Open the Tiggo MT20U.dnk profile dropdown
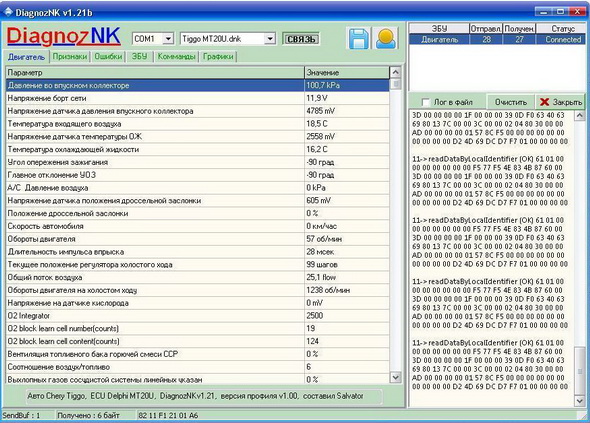This screenshot has height=423, width=590. click(269, 38)
